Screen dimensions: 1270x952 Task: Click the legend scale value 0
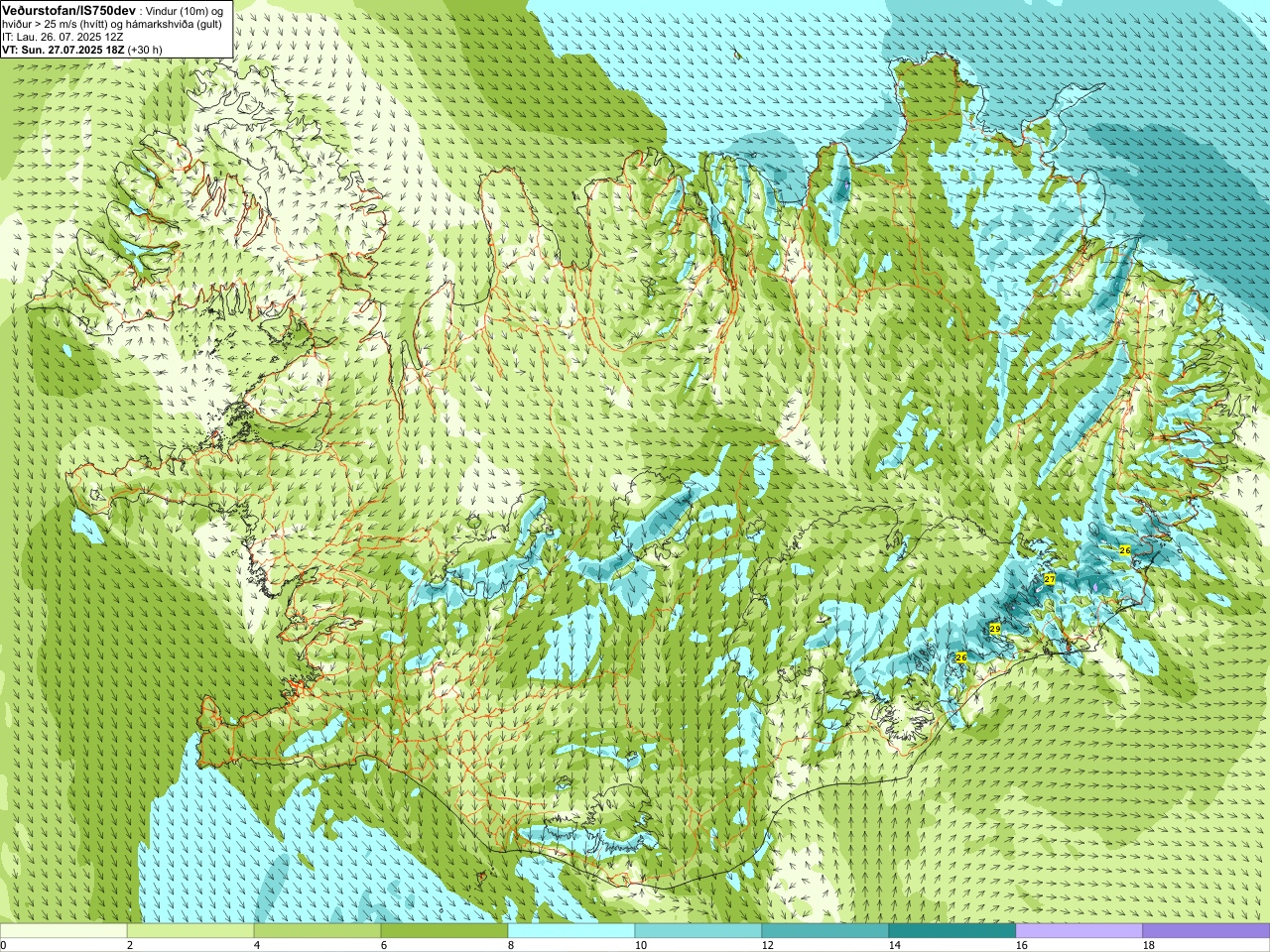[x=4, y=945]
